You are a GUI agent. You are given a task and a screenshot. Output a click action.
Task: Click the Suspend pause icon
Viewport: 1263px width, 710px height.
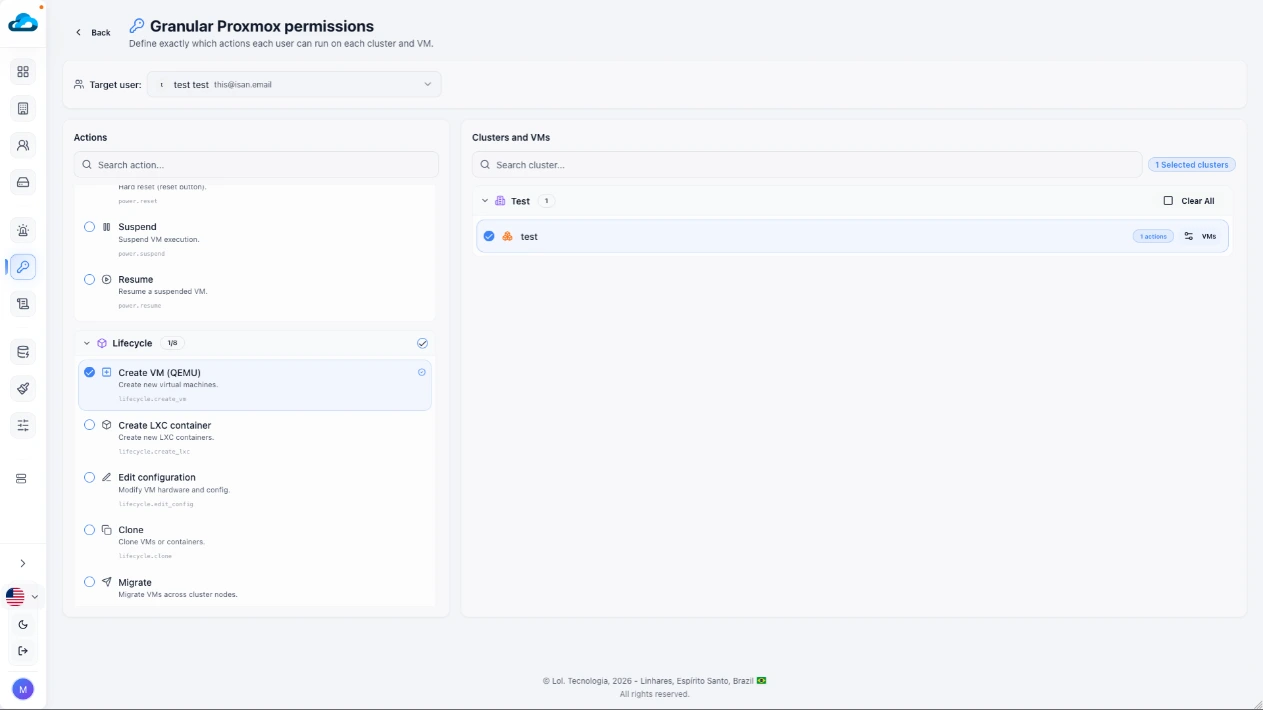click(107, 227)
